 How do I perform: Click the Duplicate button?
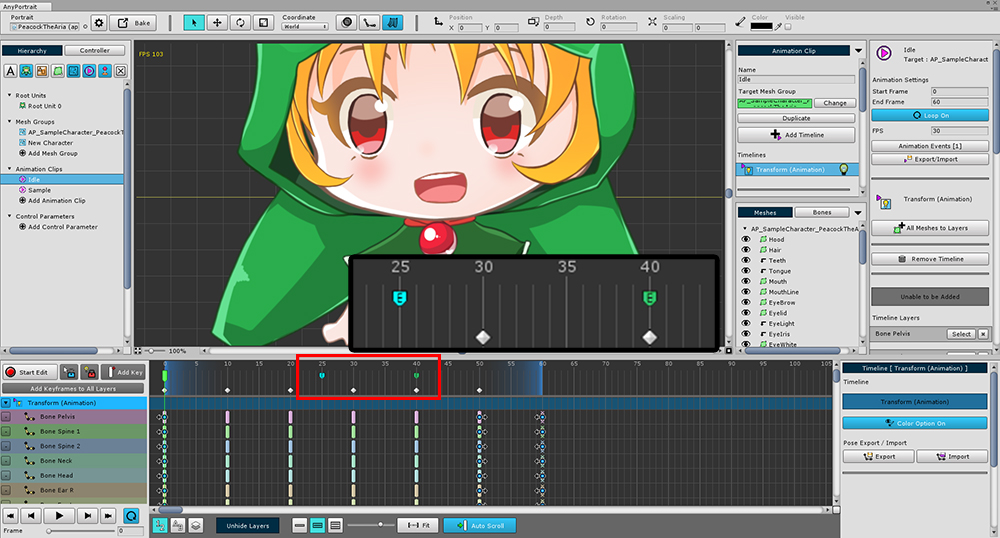pos(796,118)
